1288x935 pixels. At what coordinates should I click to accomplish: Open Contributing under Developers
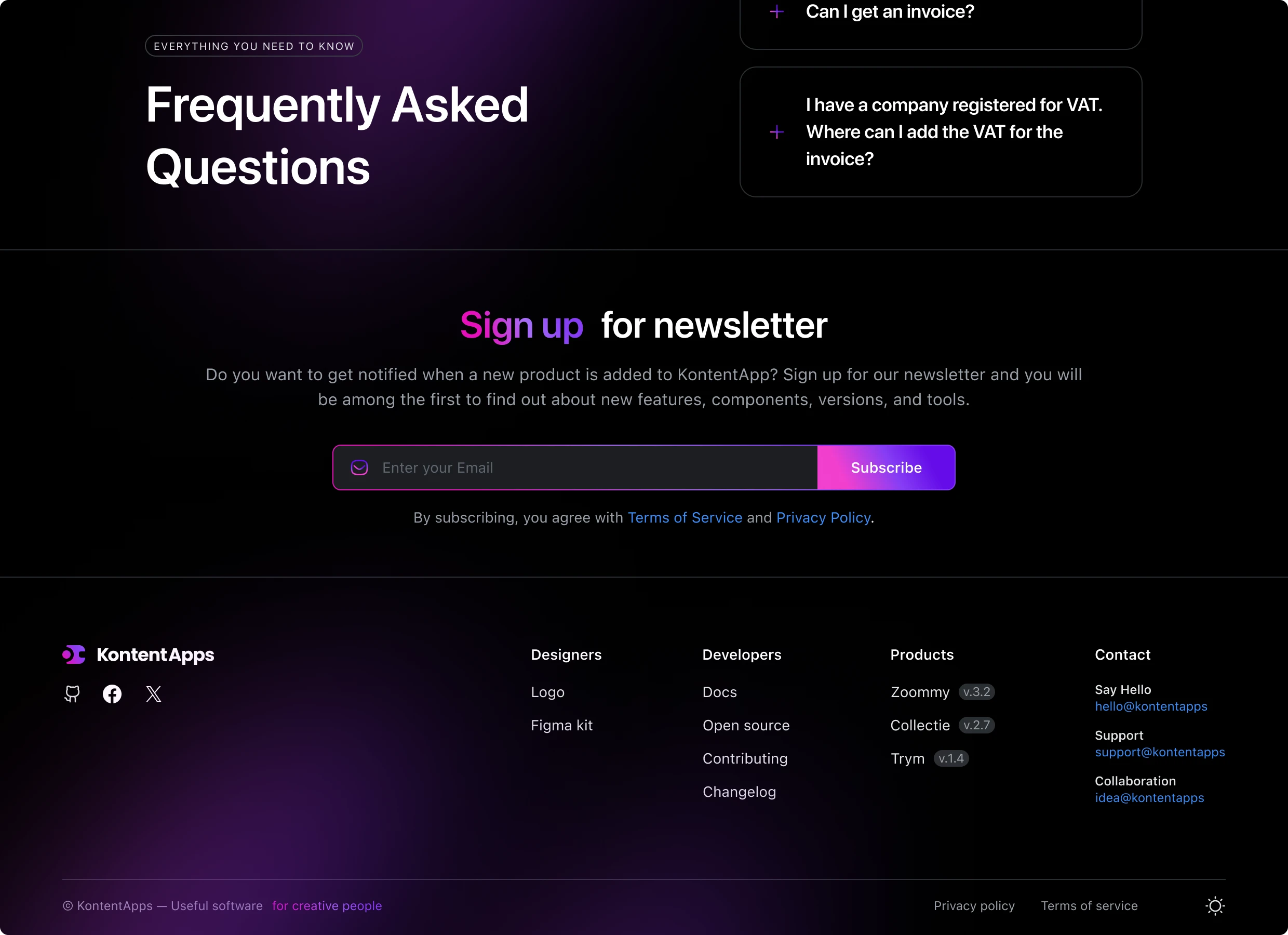pos(745,758)
